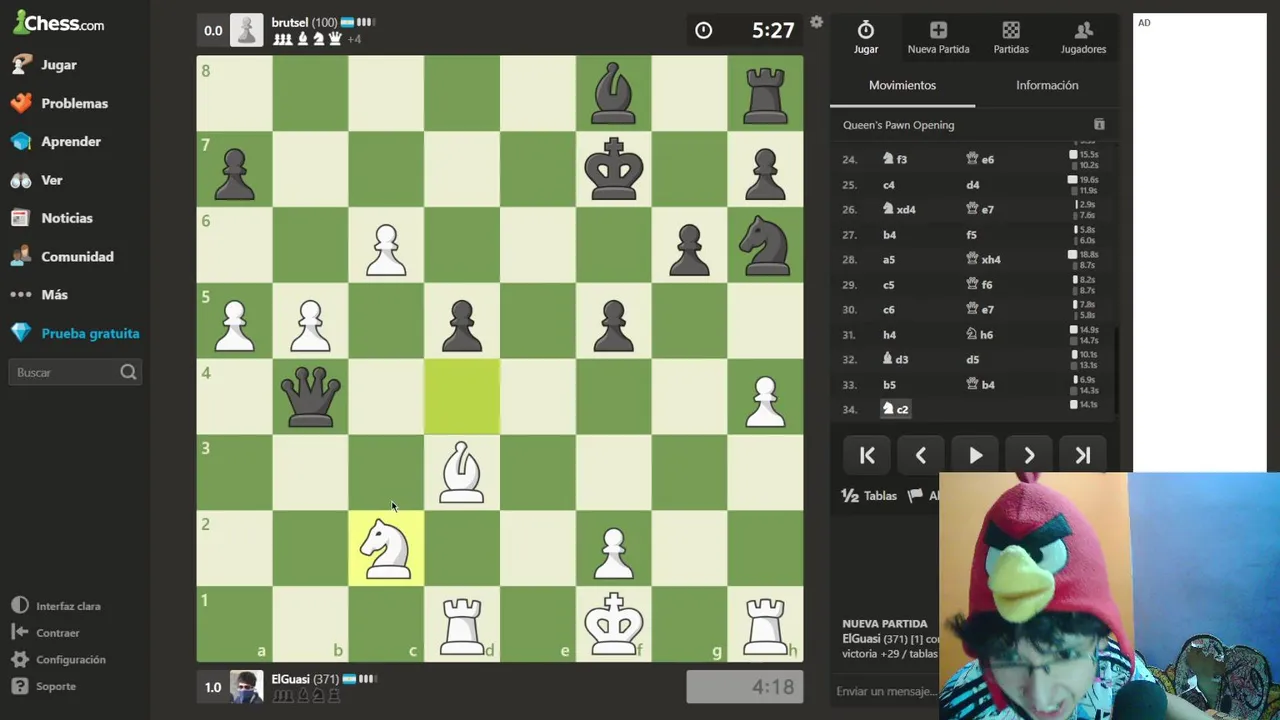
Task: Click ElGuasi's profile avatar
Action: click(247, 687)
